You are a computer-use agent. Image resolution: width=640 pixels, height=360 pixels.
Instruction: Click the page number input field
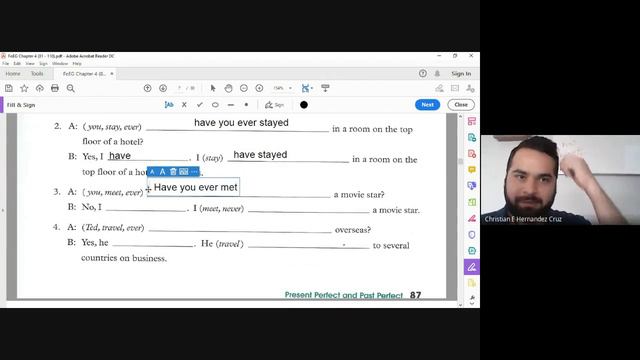(180, 88)
